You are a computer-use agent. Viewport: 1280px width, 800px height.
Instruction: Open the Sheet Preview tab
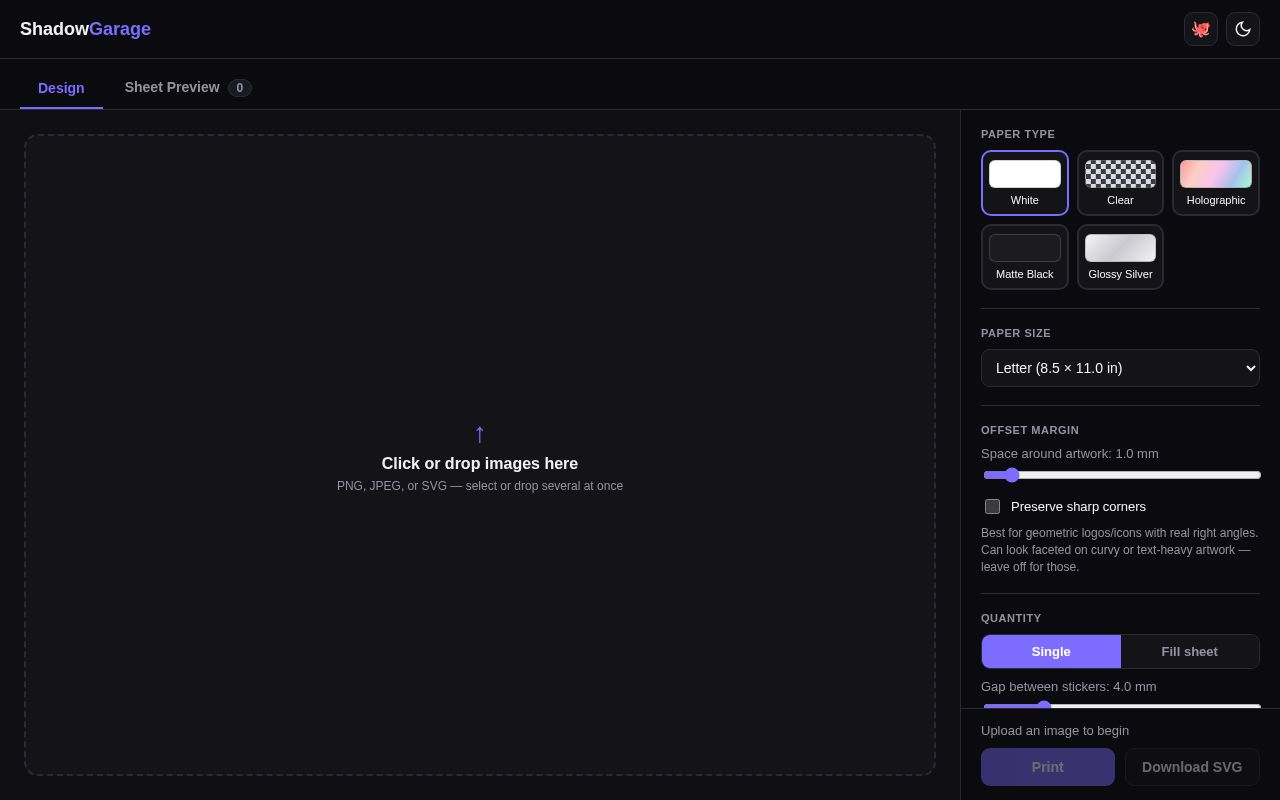188,87
